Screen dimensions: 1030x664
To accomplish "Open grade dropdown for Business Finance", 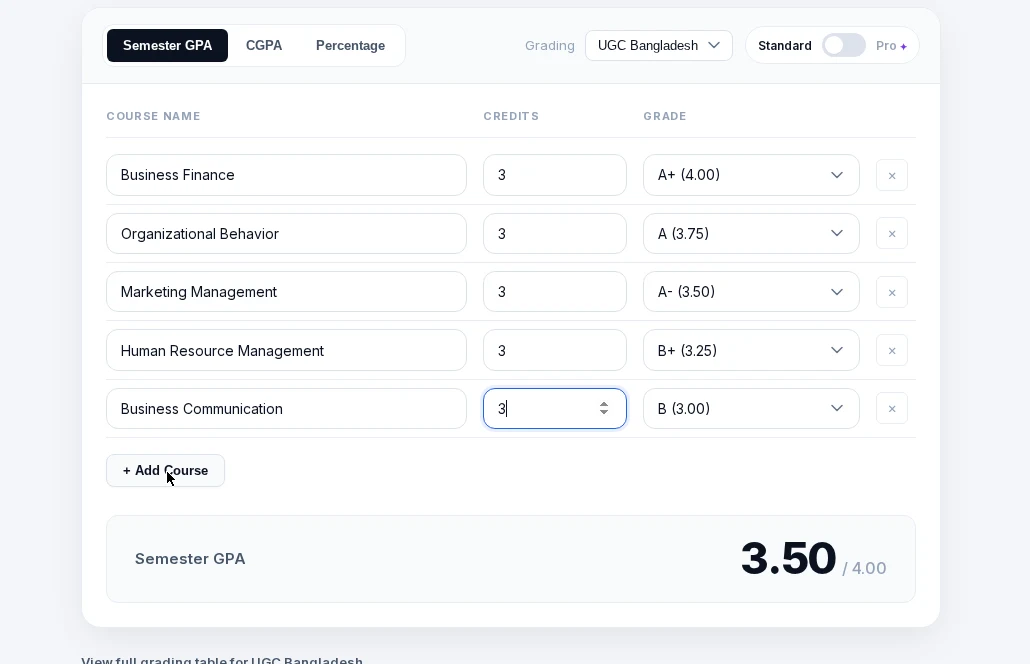I will click(x=751, y=175).
